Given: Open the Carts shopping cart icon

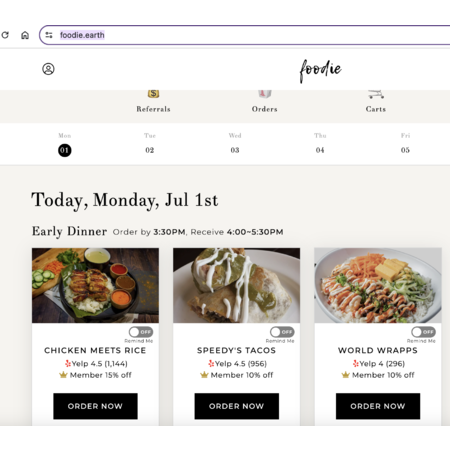Looking at the screenshot, I should (x=376, y=94).
